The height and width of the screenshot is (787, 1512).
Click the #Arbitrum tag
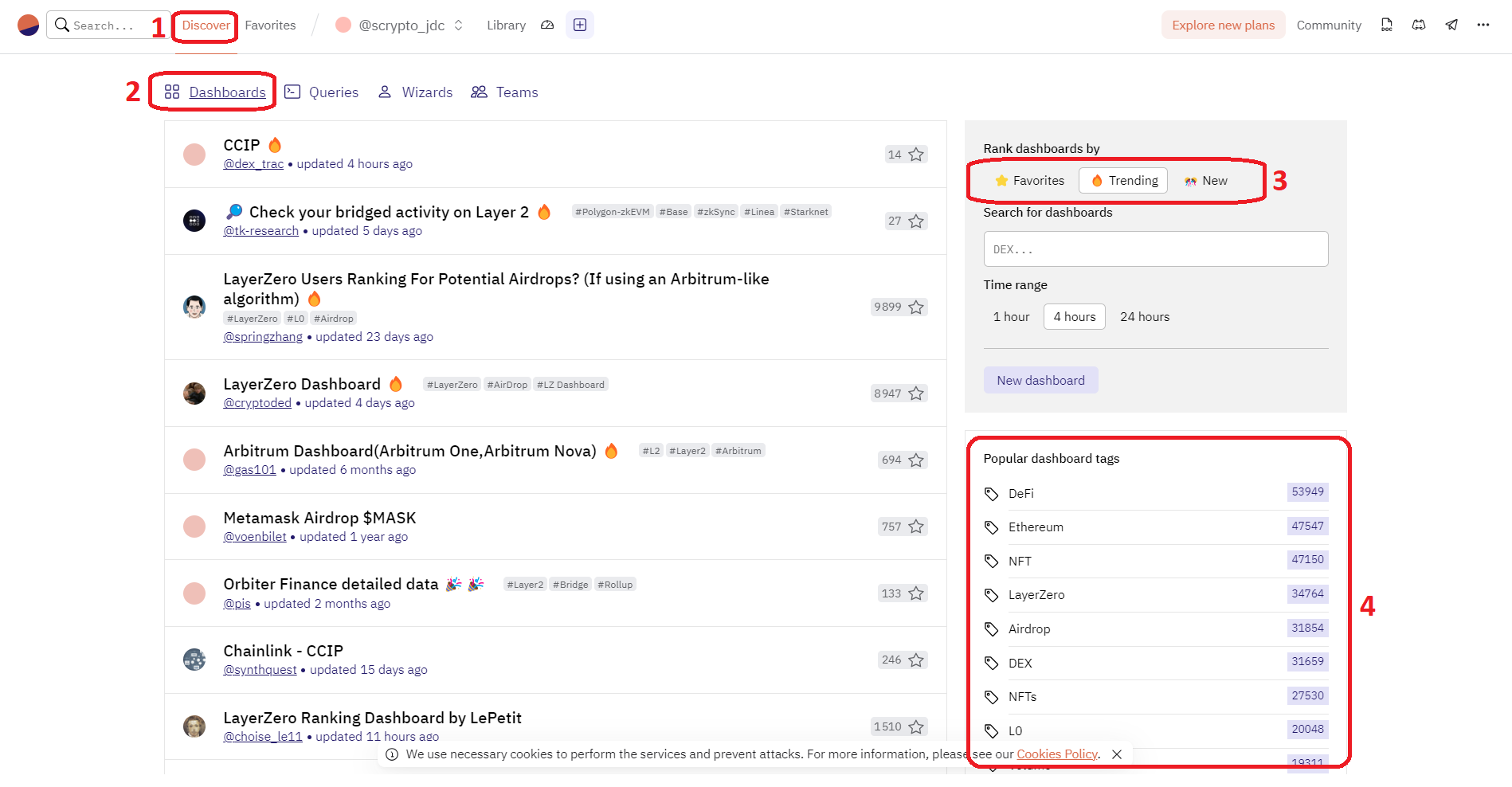738,451
